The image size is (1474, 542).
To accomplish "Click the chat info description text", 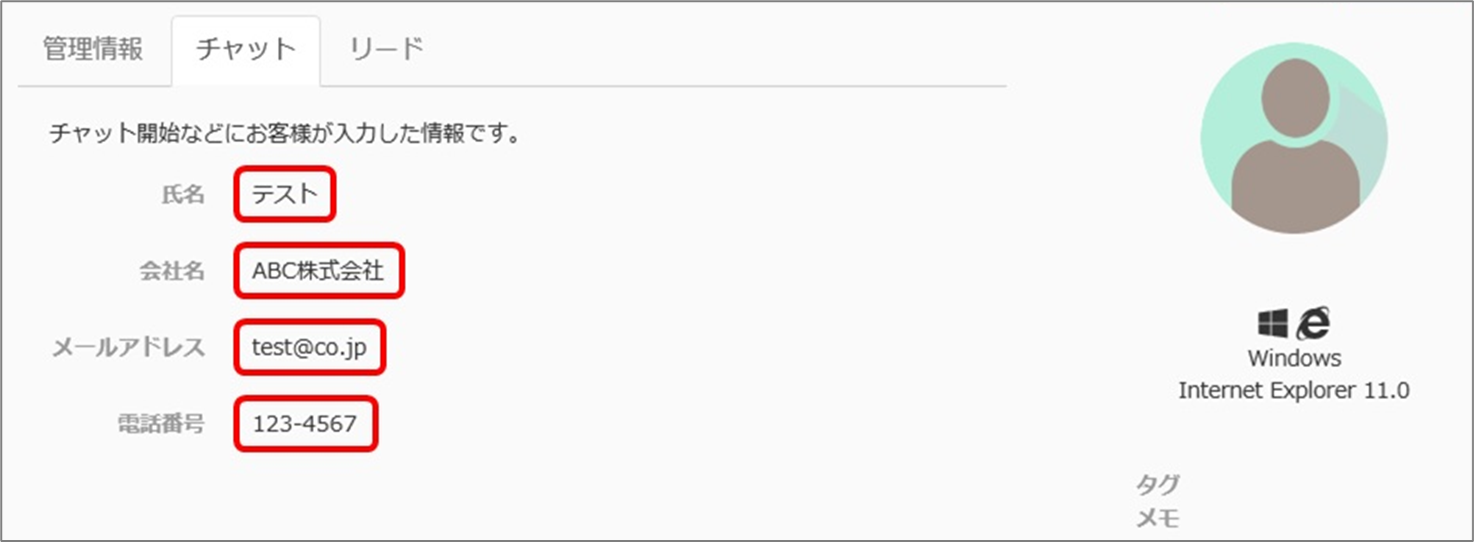I will pos(285,133).
